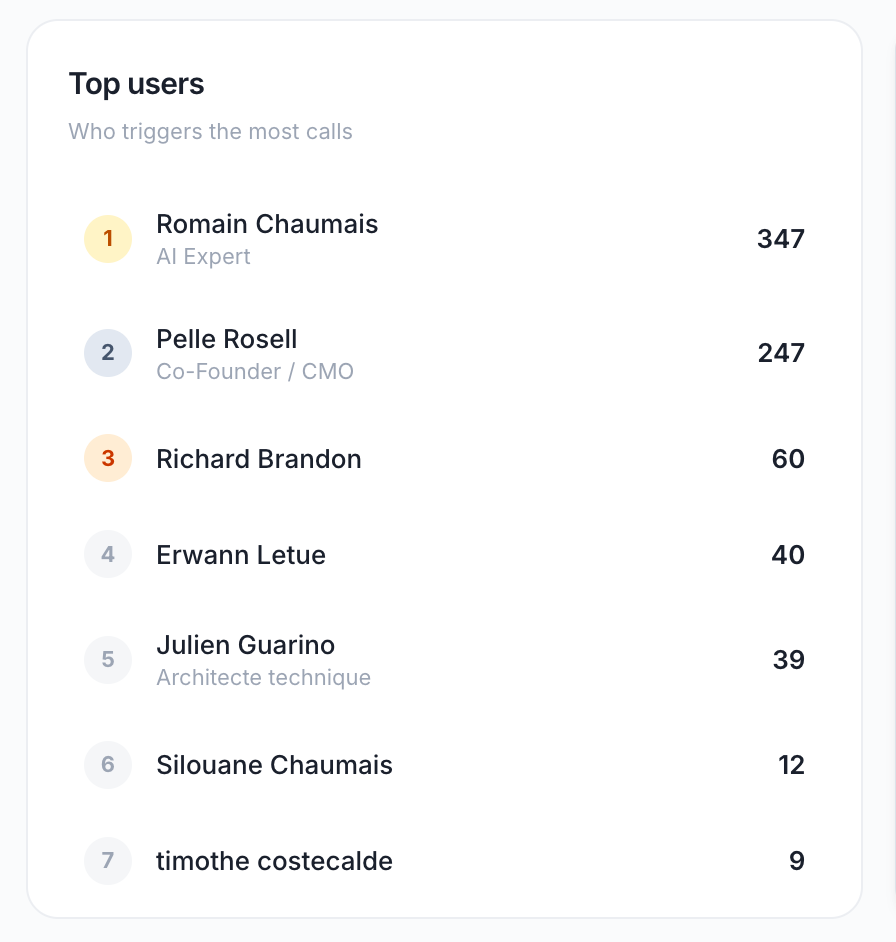Select the orange rank 3 badge
This screenshot has width=896, height=942.
[108, 458]
